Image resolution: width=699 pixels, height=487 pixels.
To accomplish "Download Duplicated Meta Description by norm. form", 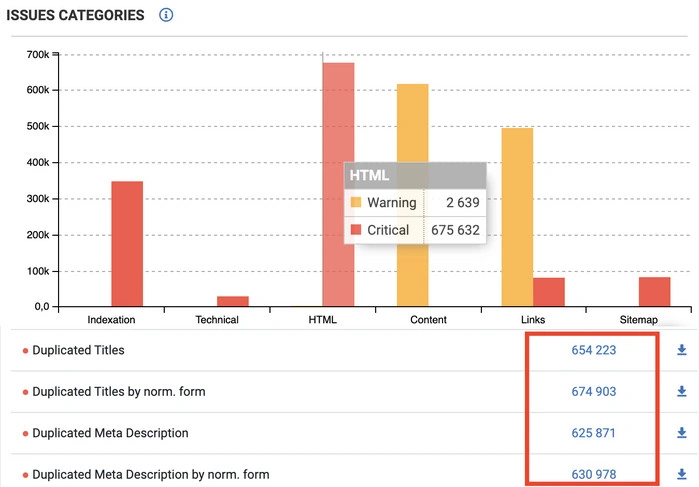I will click(682, 474).
